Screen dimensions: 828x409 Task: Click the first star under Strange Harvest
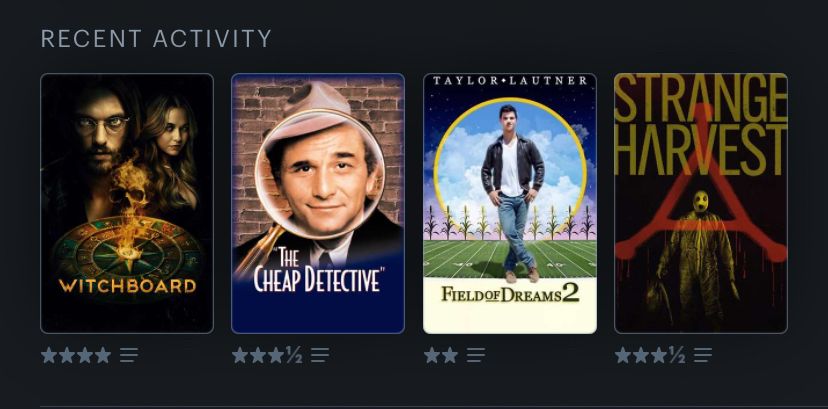tap(623, 355)
